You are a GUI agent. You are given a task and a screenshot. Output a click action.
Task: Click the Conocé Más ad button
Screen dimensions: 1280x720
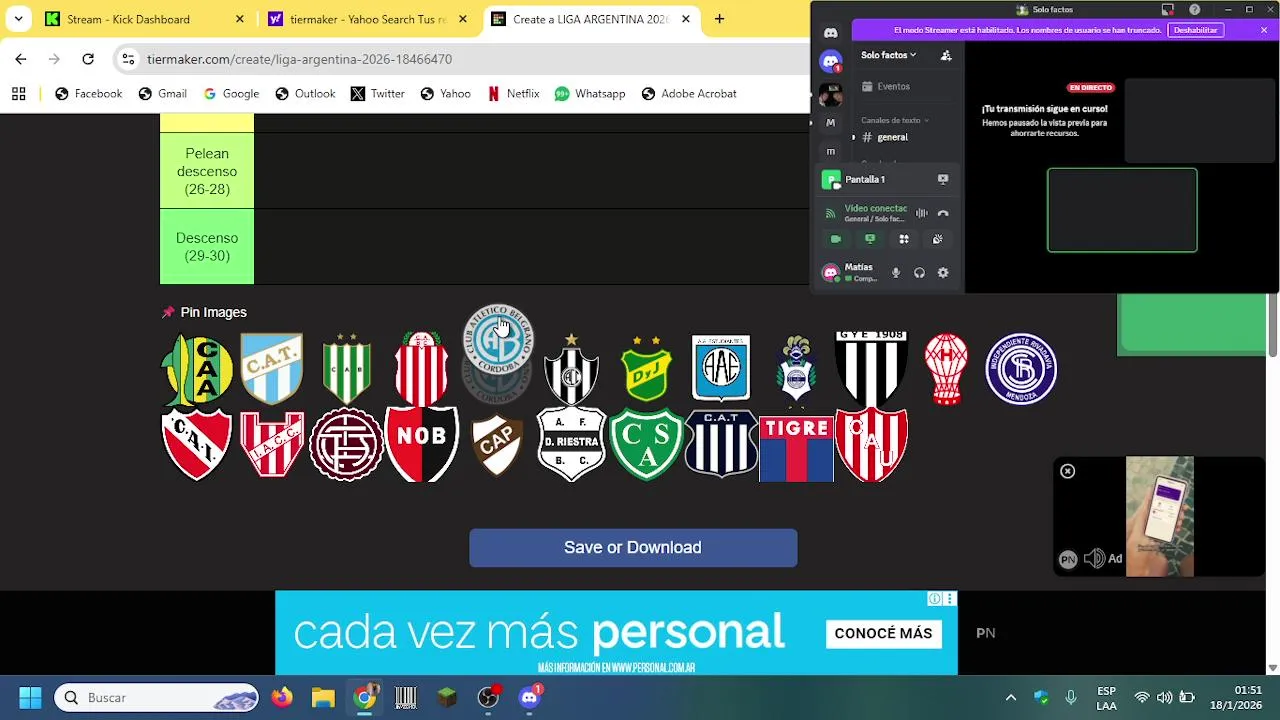[883, 633]
